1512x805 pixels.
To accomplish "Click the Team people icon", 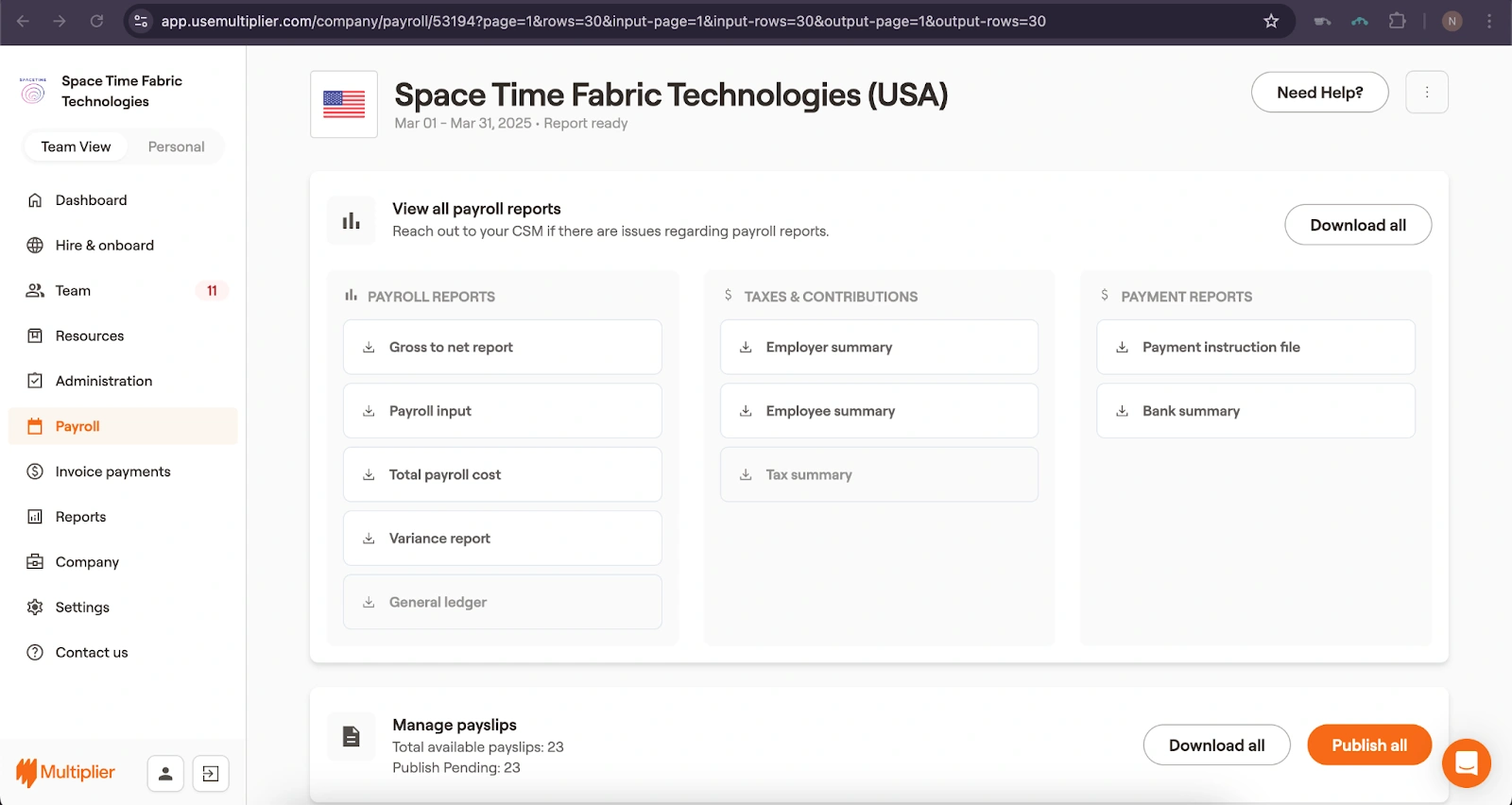I will (x=35, y=291).
